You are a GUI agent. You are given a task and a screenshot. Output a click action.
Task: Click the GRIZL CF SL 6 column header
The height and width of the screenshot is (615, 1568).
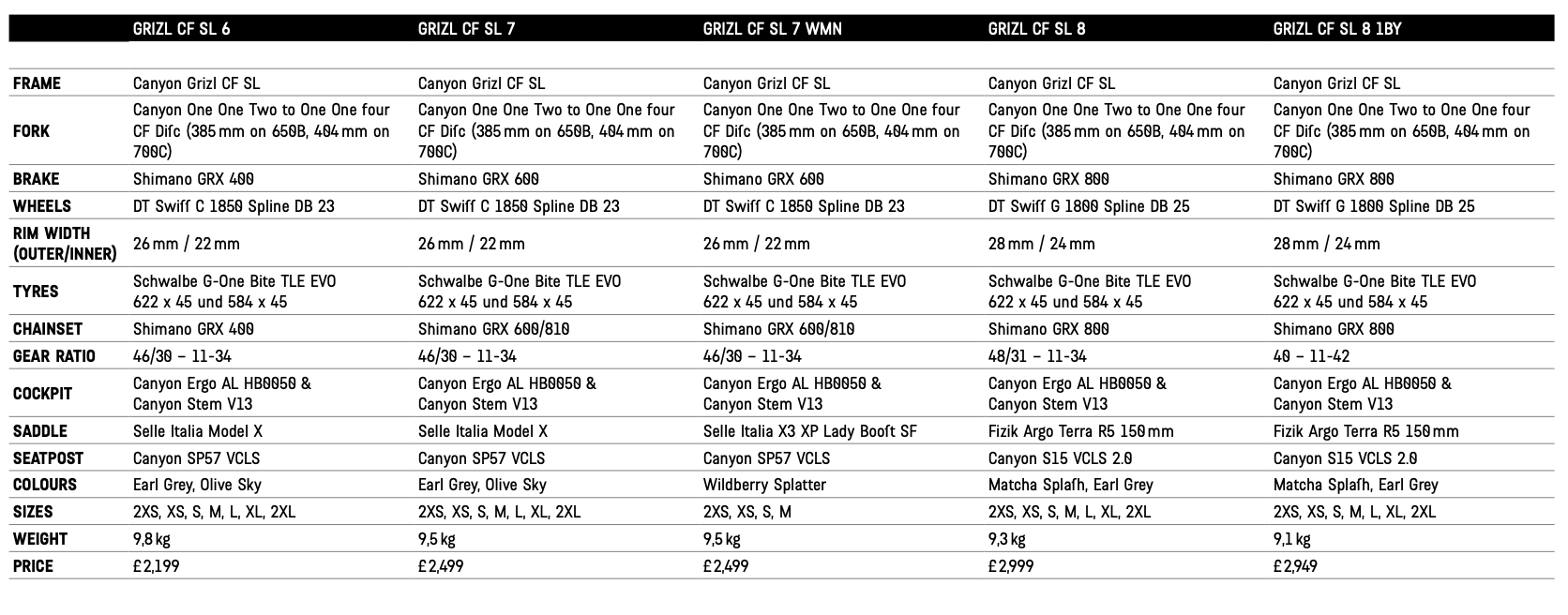(182, 29)
